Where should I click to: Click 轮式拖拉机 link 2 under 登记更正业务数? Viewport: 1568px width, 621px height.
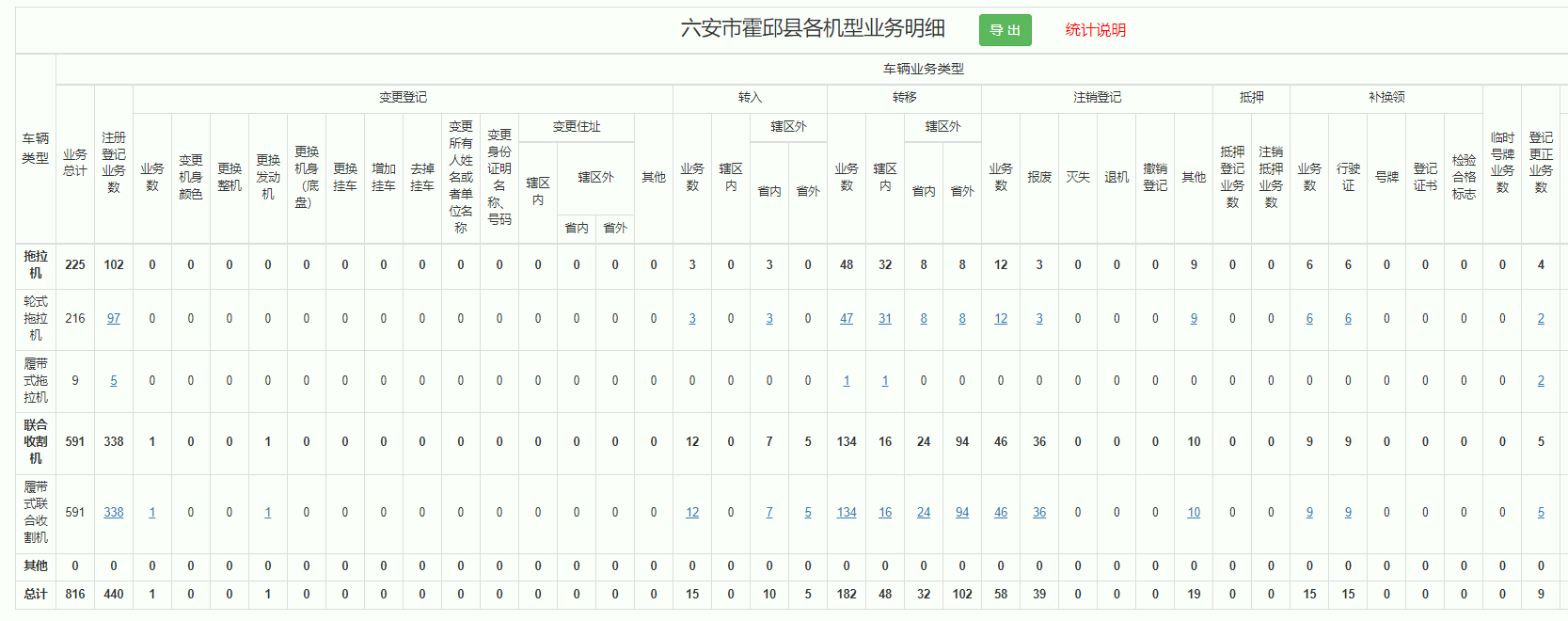click(x=1541, y=319)
